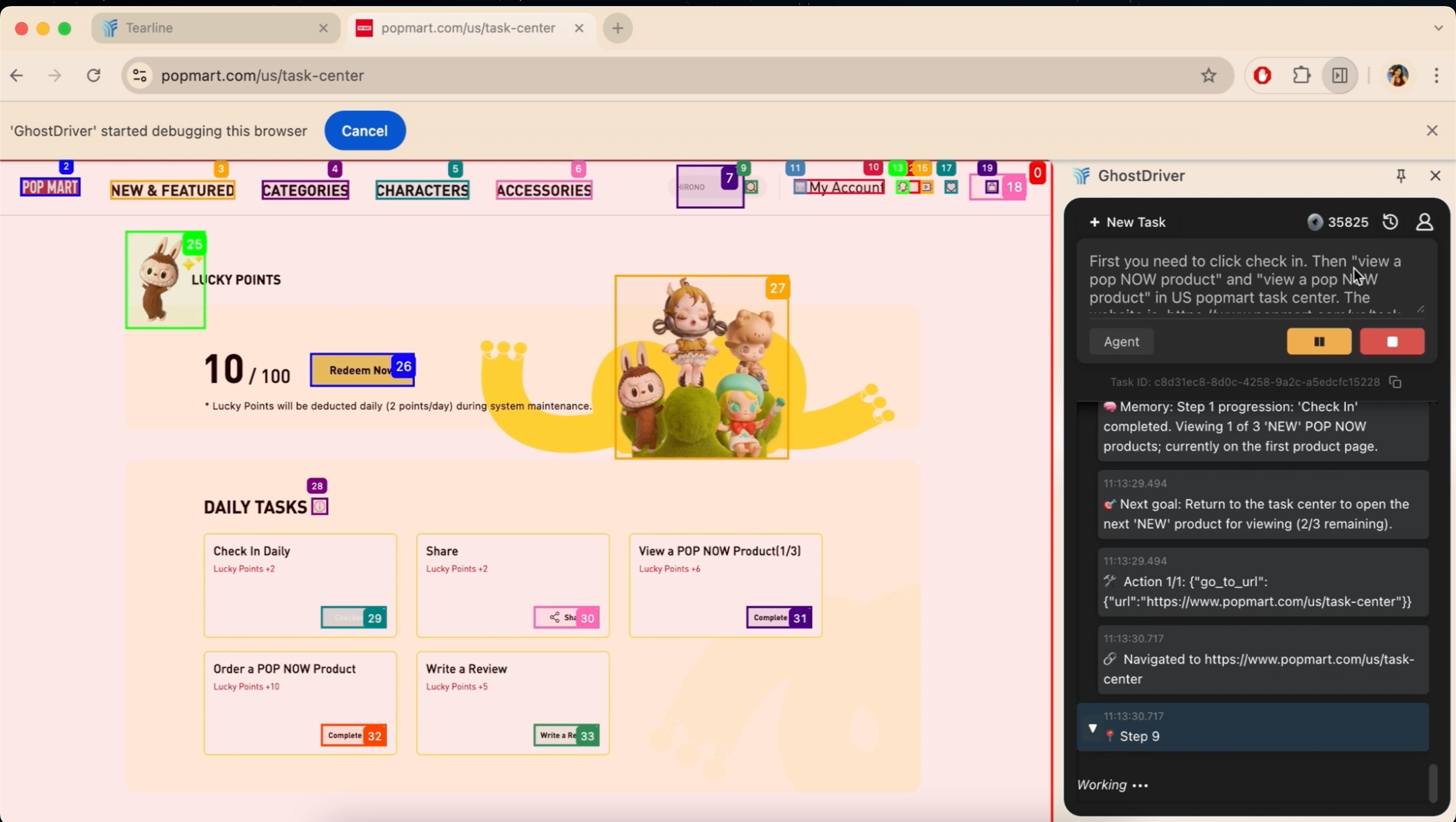Click the GhostDriver log scrollbar
The height and width of the screenshot is (822, 1456).
pos(1432,783)
